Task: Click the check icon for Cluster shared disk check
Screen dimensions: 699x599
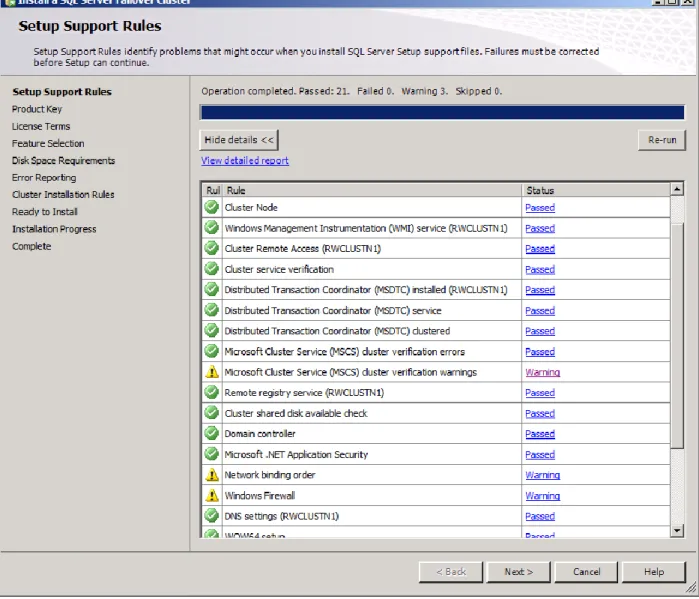Action: [x=212, y=413]
